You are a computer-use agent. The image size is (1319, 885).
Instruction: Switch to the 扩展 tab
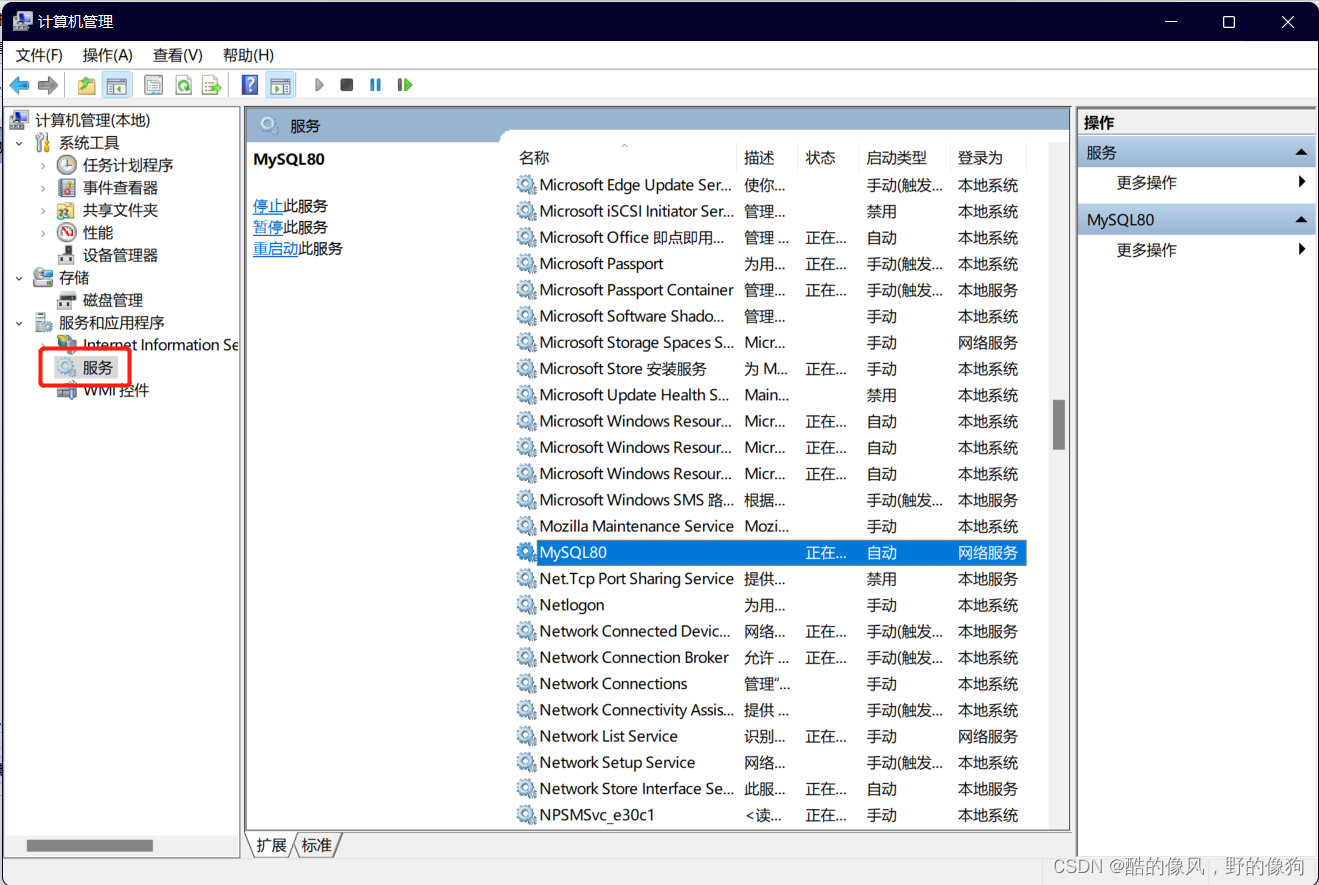(271, 846)
